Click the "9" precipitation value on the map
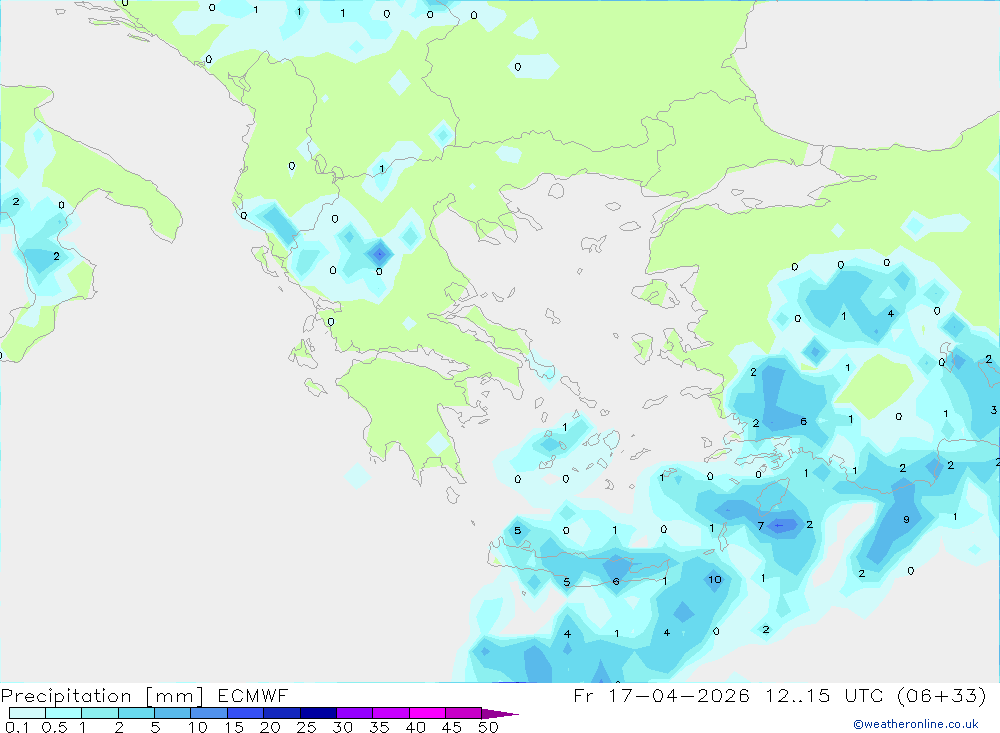Screen dimensions: 1000x733 tap(906, 520)
